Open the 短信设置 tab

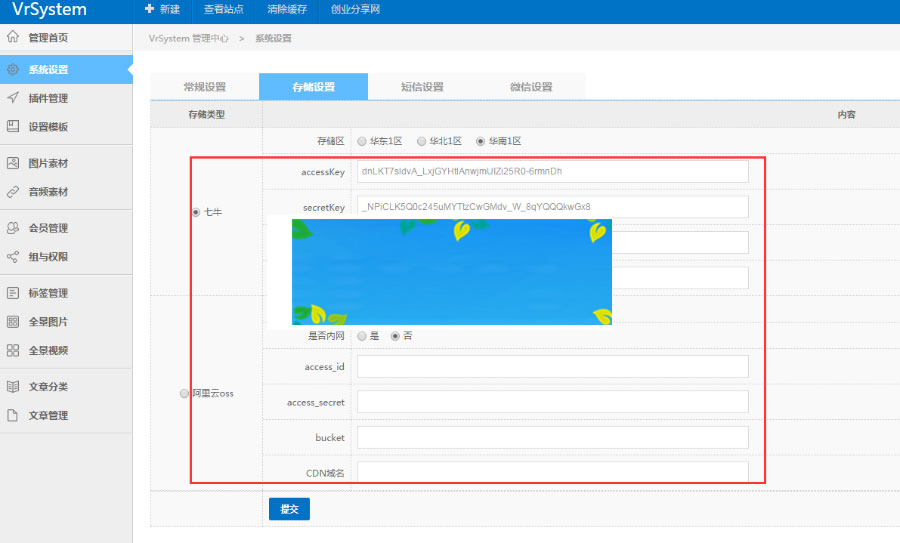click(421, 87)
